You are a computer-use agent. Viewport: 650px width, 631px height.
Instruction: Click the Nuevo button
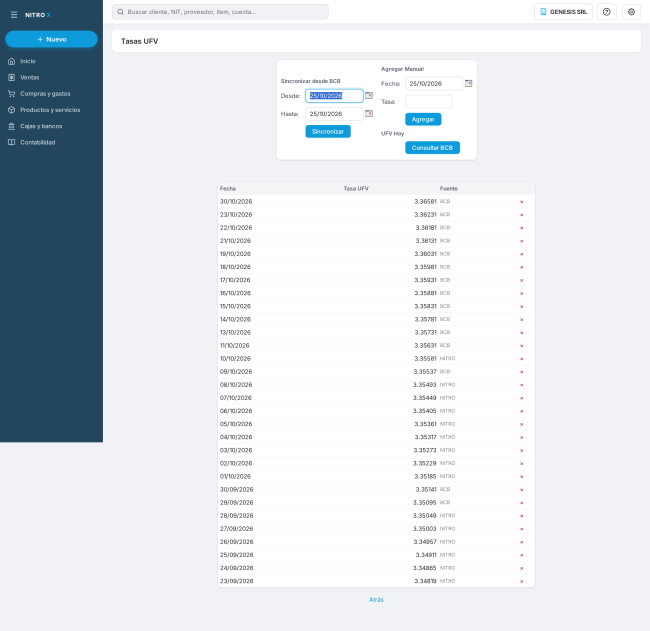coord(51,39)
